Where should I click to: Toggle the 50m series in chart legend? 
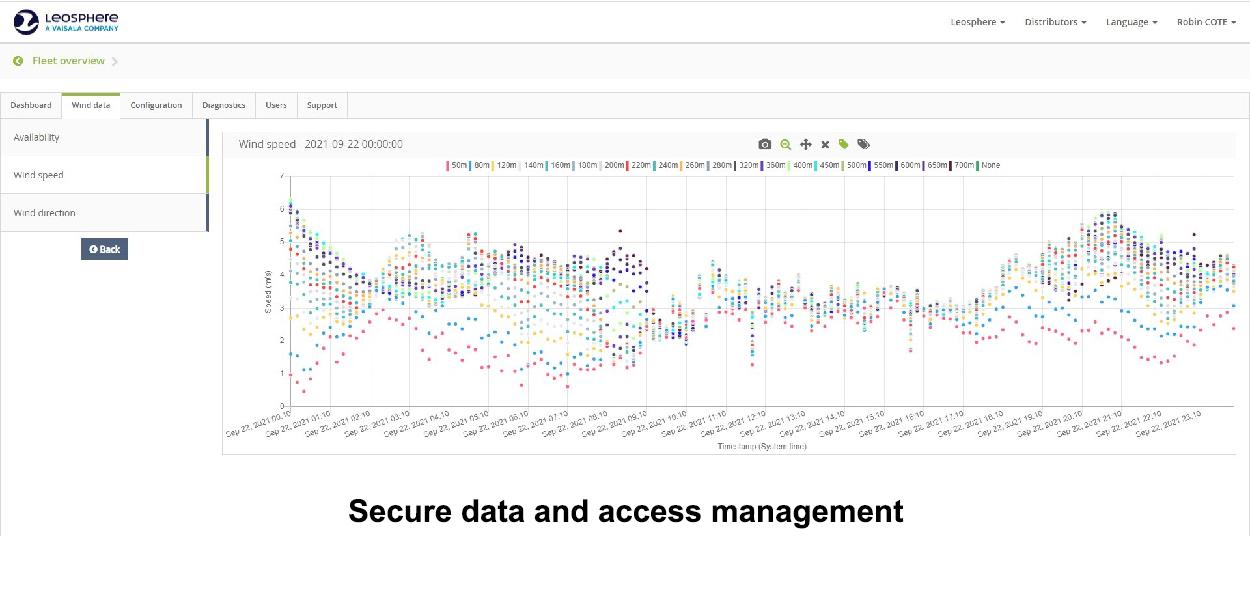click(x=458, y=165)
